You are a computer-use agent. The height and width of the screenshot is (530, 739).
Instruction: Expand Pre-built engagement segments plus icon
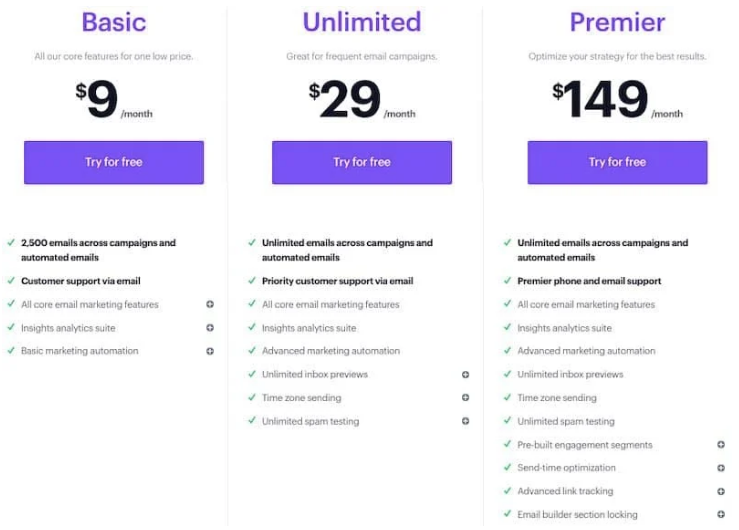click(x=721, y=444)
